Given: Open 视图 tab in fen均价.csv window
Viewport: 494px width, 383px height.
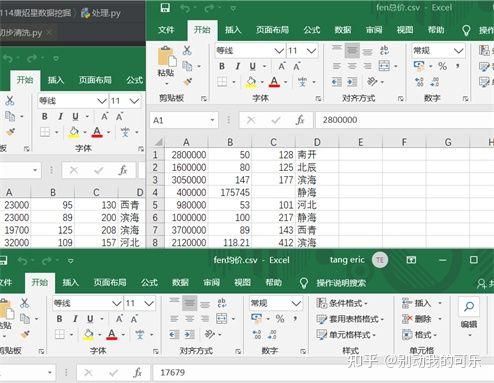Looking at the screenshot, I should [242, 283].
